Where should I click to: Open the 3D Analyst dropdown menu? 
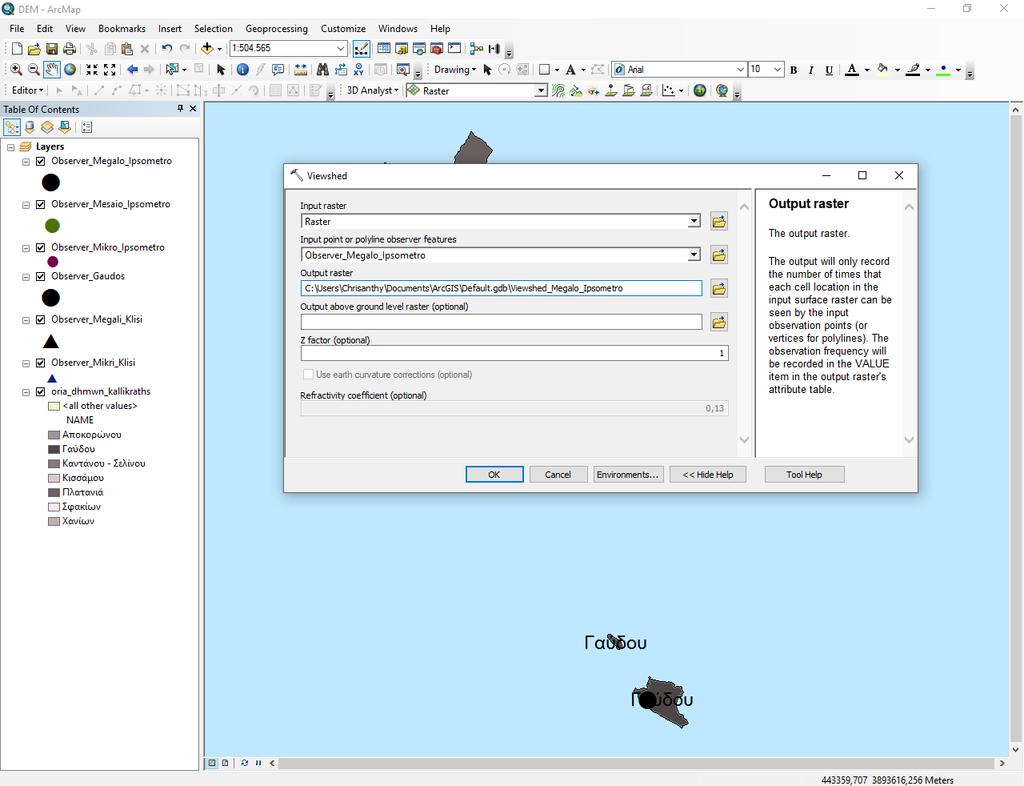(372, 91)
